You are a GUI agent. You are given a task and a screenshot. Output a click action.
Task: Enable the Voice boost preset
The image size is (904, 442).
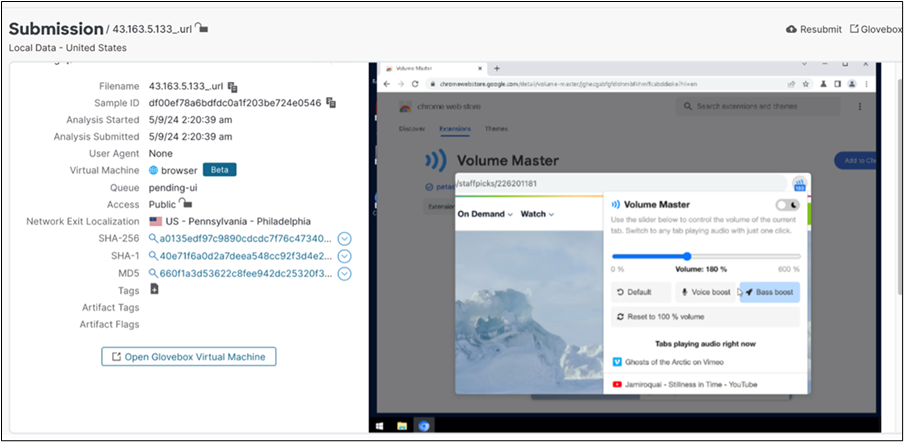(x=706, y=292)
